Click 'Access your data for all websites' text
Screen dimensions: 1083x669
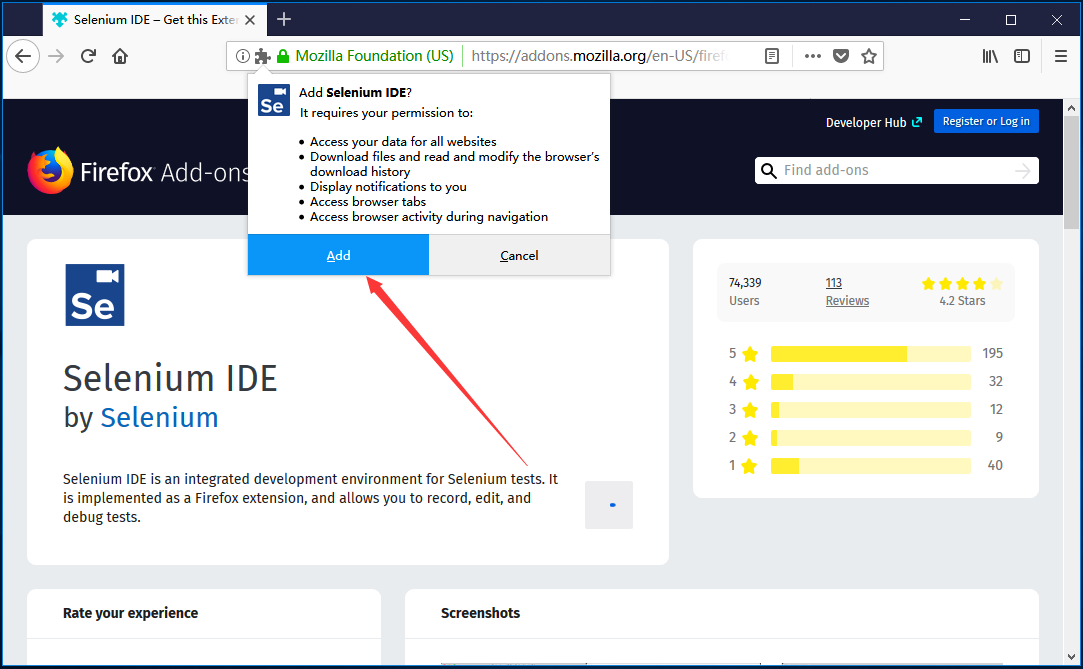[x=403, y=142]
